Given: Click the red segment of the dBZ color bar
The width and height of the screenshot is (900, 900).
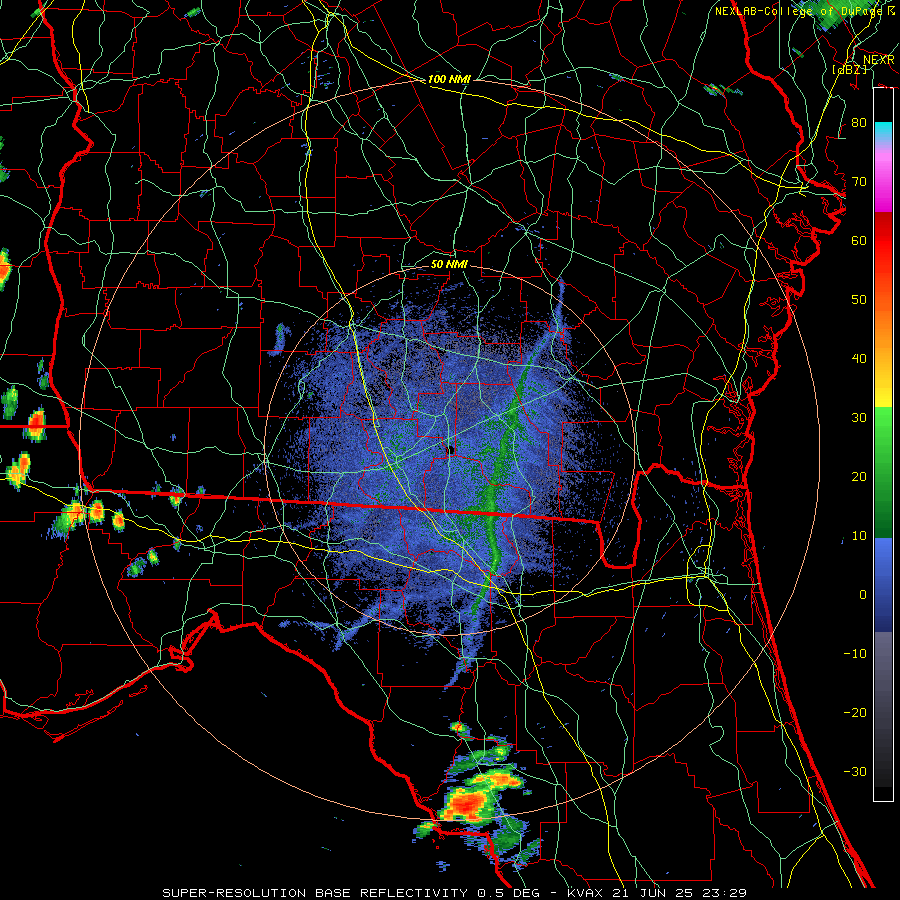Looking at the screenshot, I should pyautogui.click(x=883, y=250).
